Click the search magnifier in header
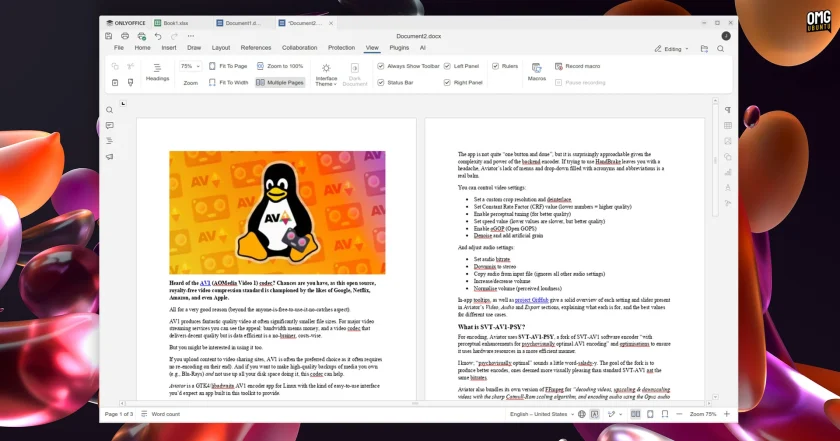The height and width of the screenshot is (441, 840). (721, 49)
